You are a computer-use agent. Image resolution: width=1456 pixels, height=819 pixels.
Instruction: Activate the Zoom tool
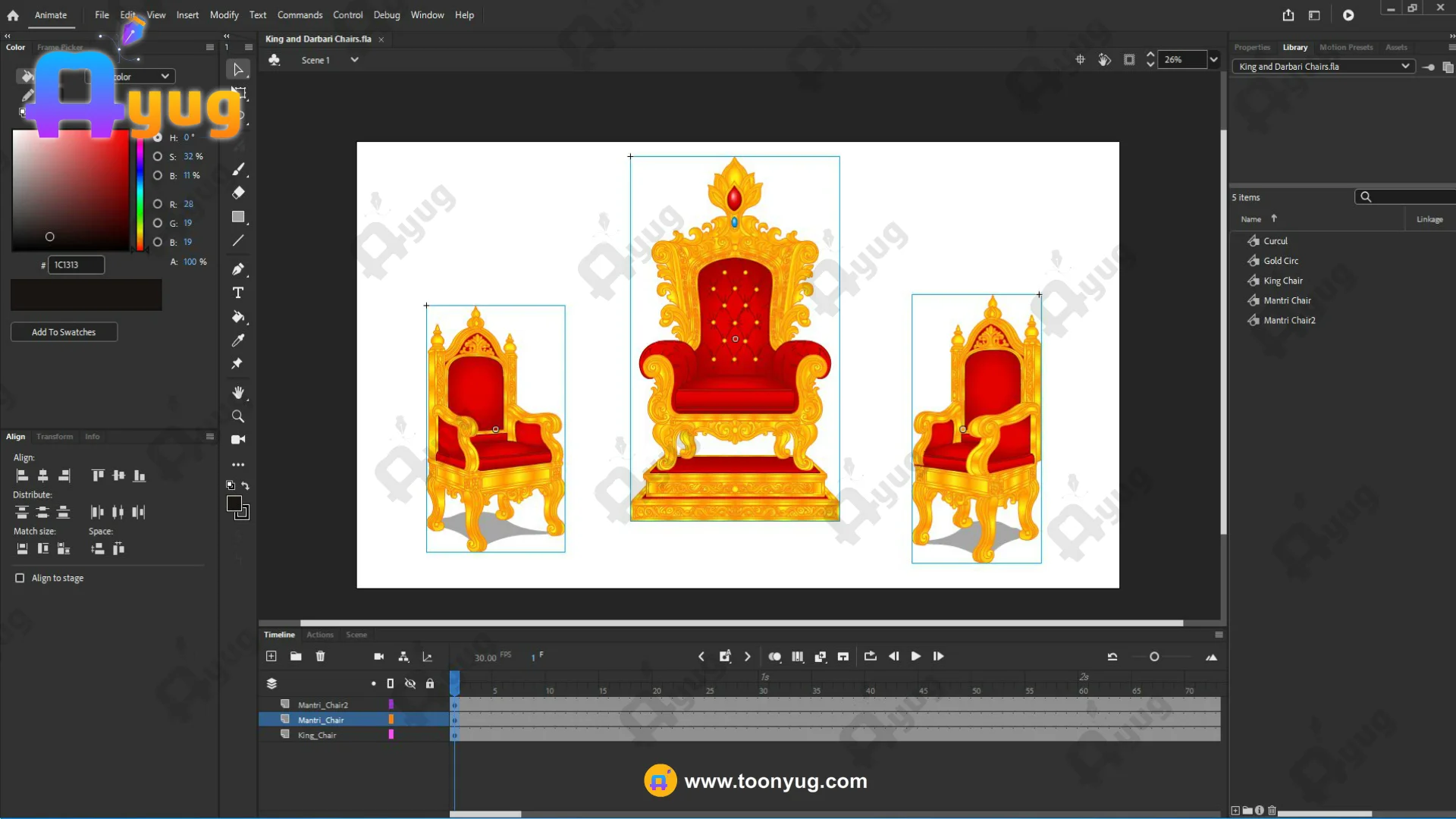(x=238, y=416)
